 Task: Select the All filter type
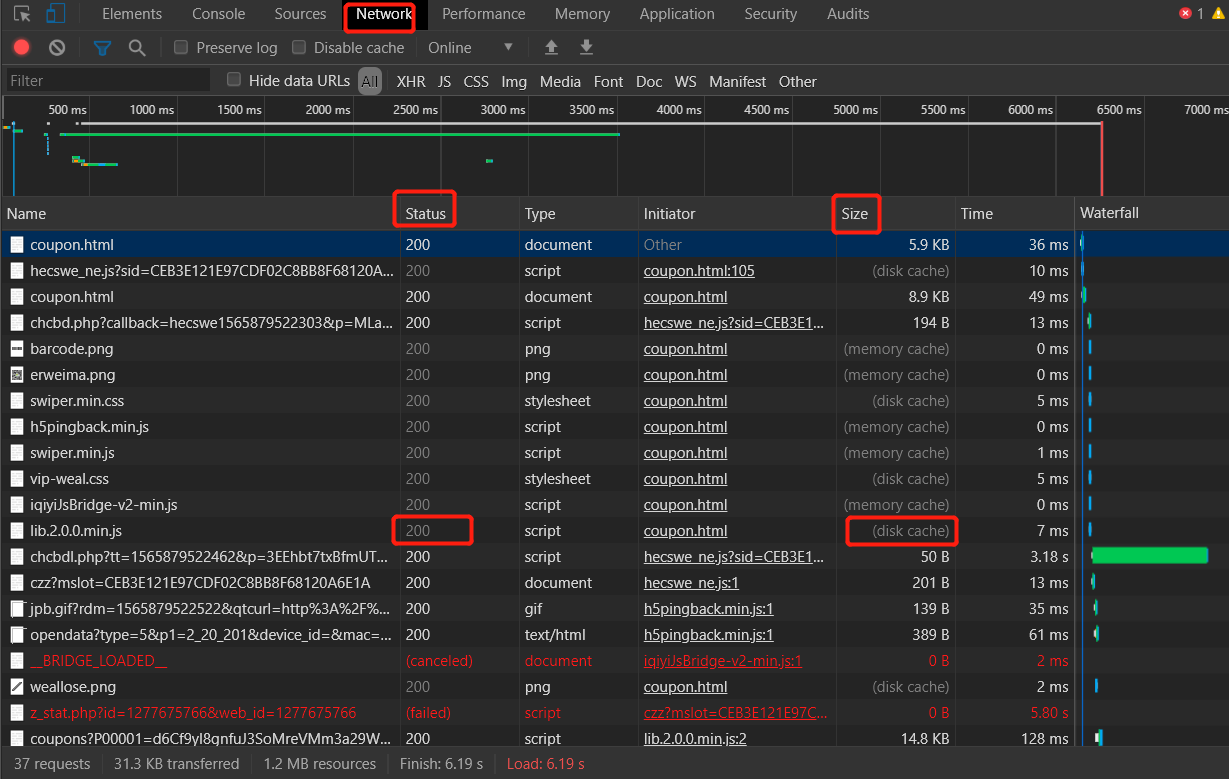370,81
